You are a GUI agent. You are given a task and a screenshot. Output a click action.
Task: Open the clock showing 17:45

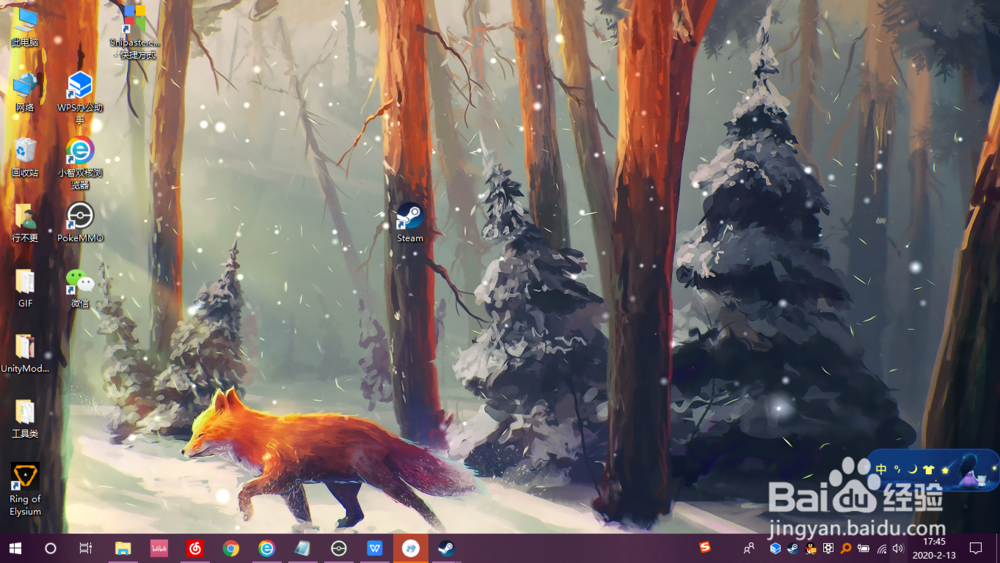point(934,548)
